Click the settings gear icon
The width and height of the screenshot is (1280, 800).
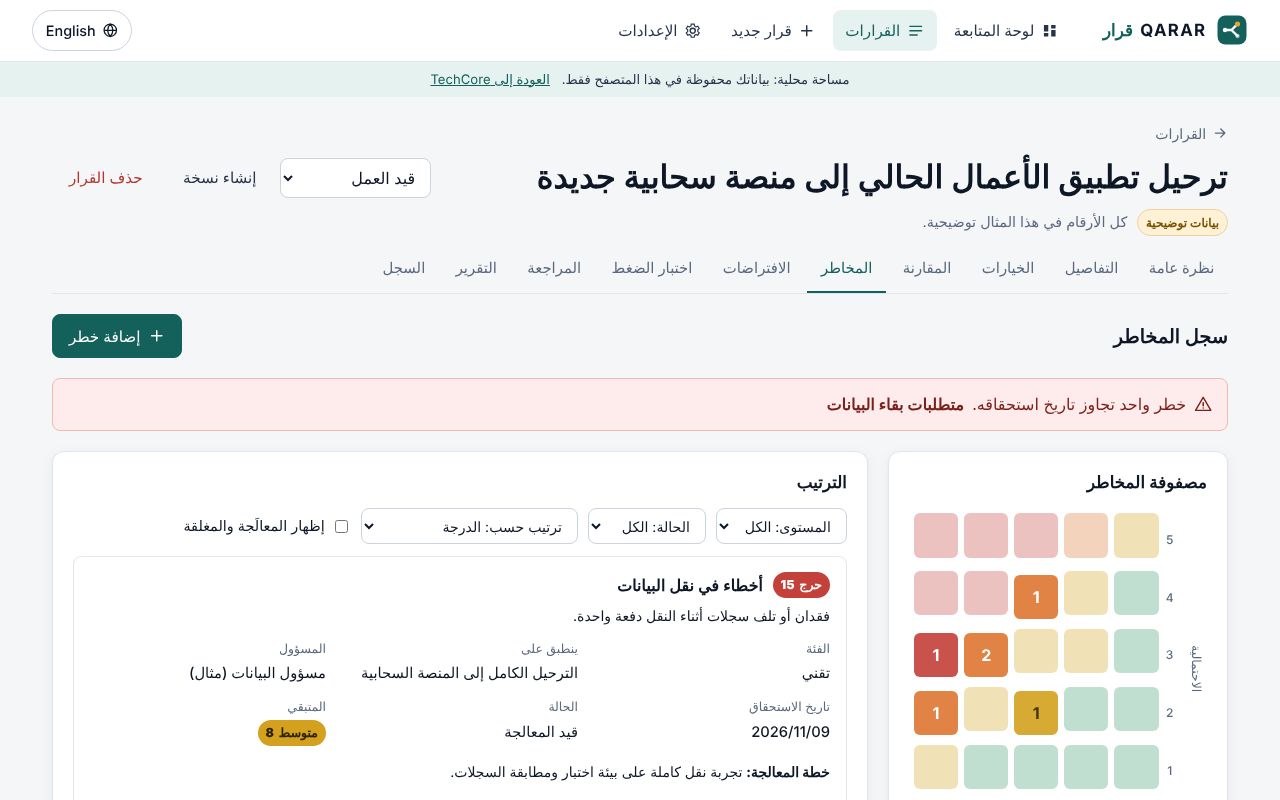[x=693, y=31]
